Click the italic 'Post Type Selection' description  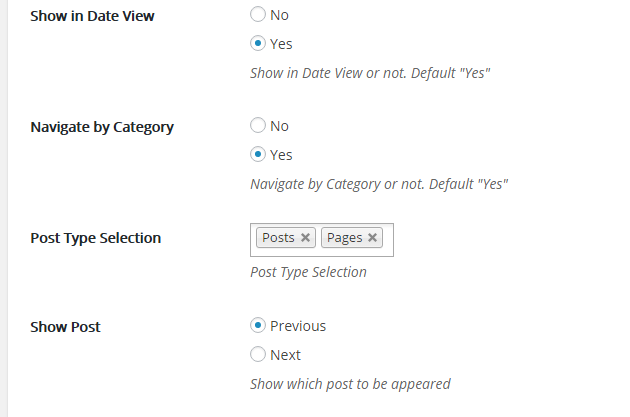(x=308, y=272)
